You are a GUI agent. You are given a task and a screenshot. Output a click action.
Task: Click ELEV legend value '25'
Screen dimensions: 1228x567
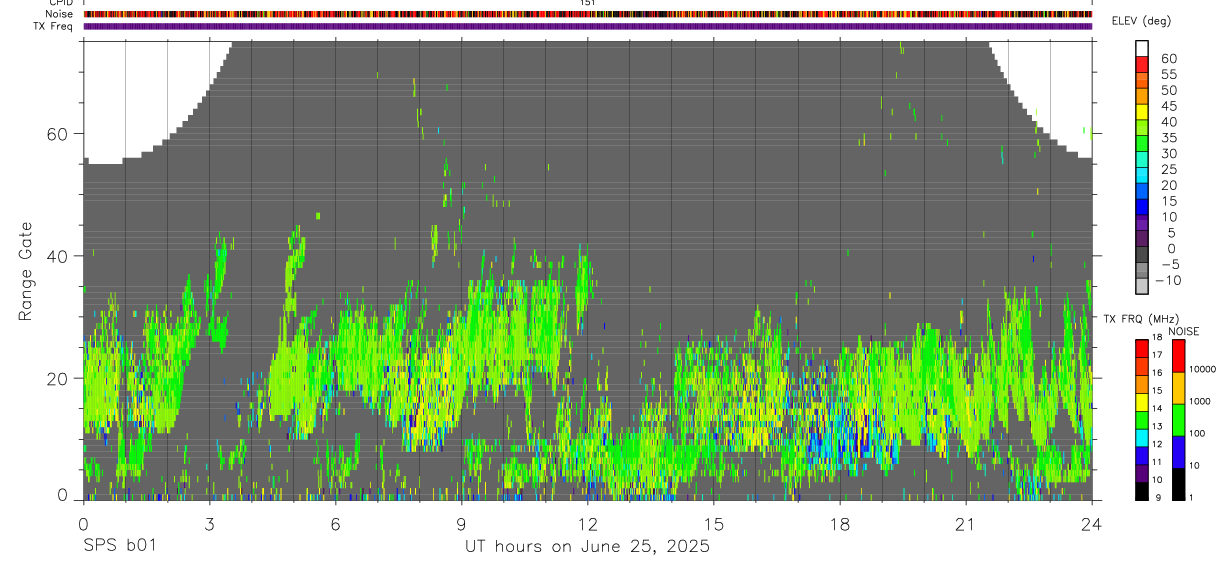1168,170
